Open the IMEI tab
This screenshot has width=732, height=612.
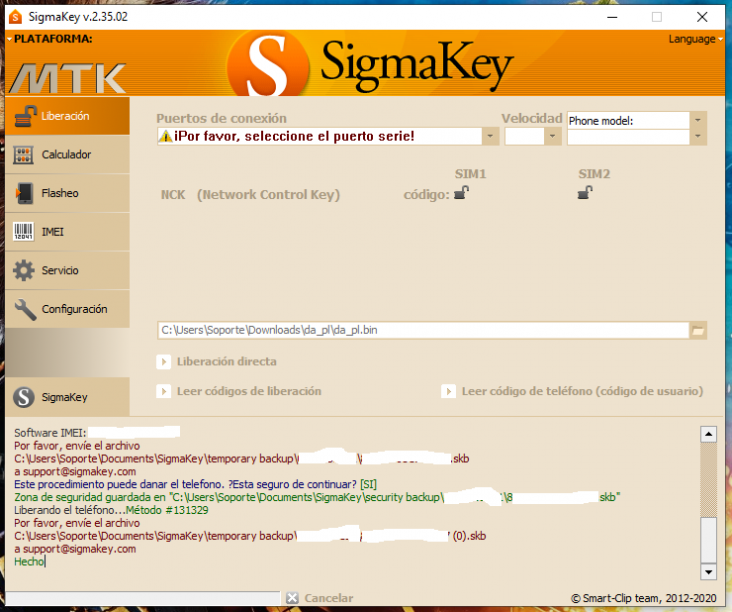pos(68,232)
